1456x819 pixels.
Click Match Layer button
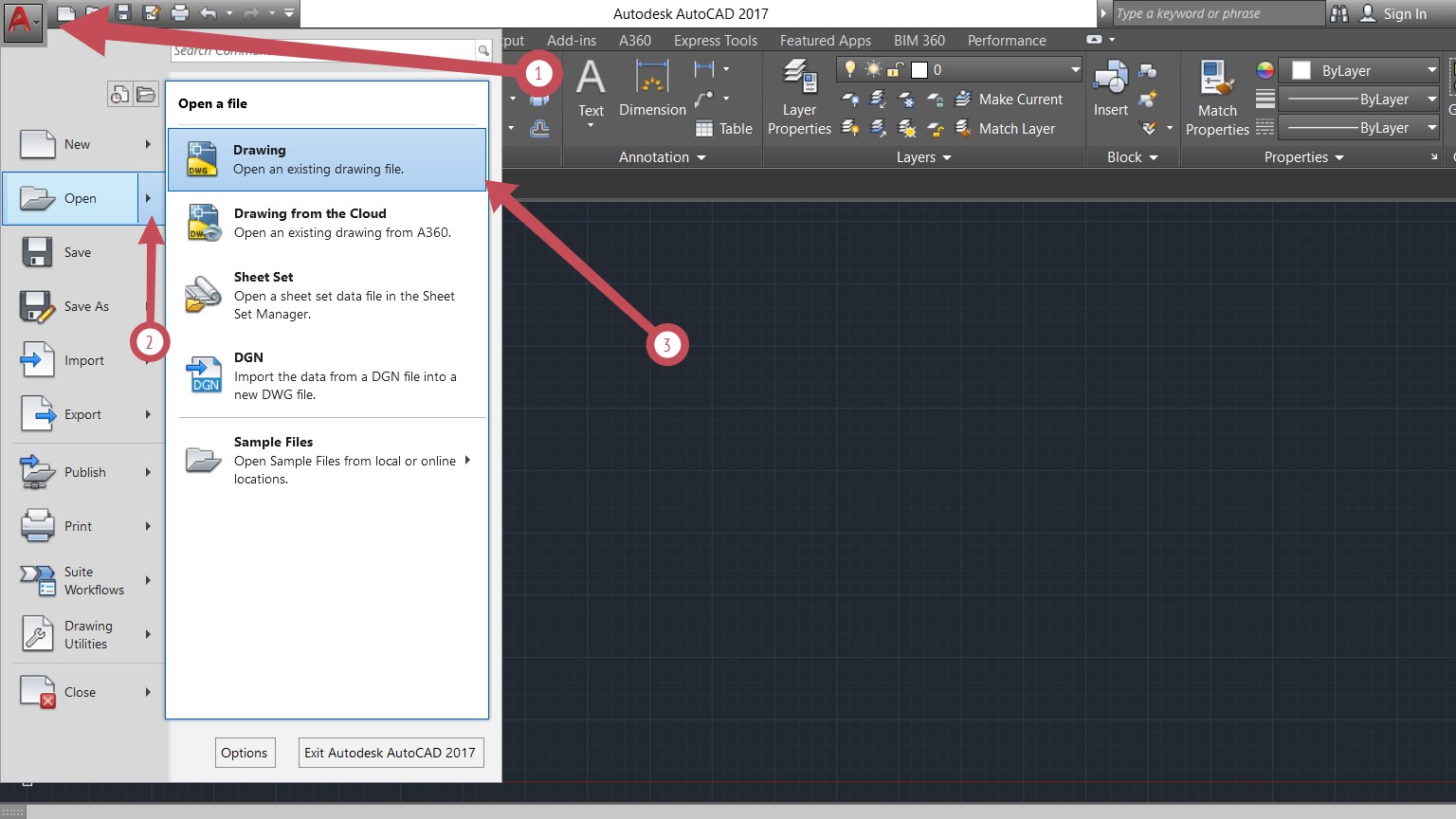coord(1005,128)
